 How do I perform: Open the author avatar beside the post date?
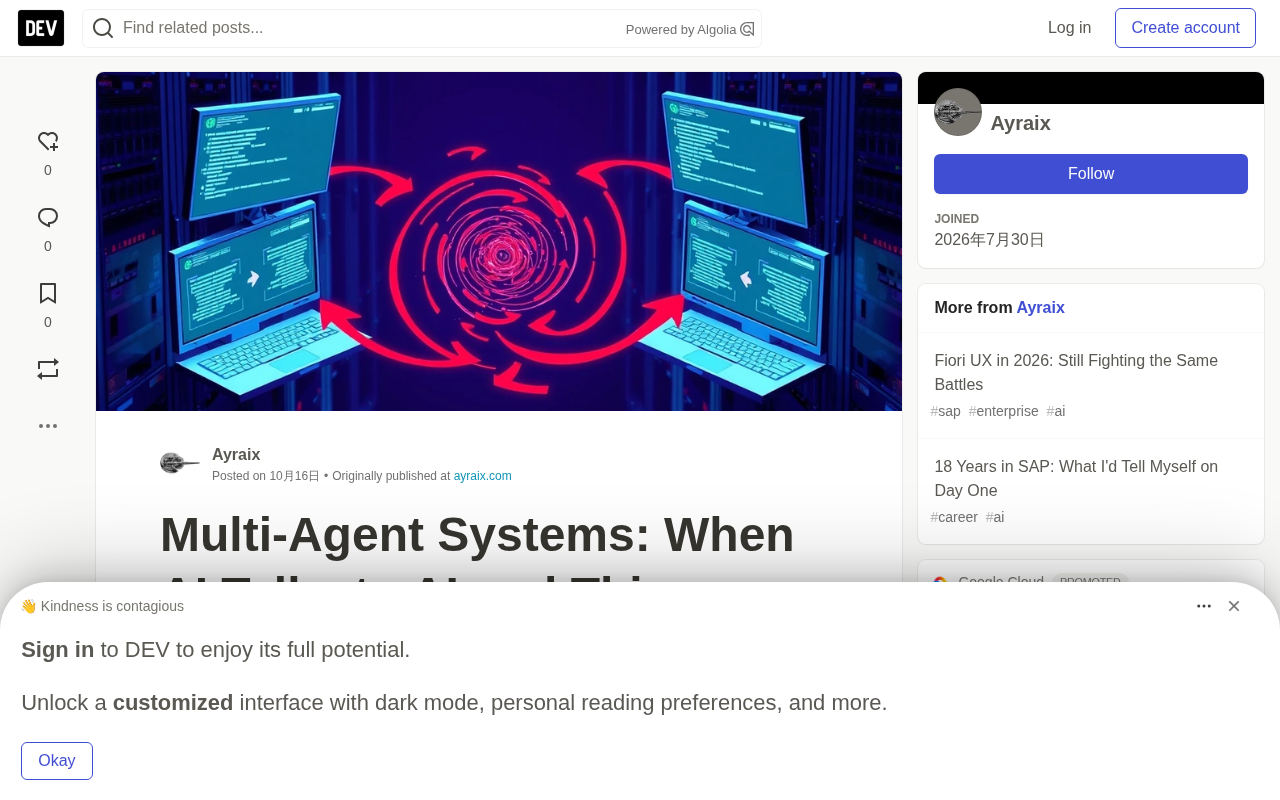click(180, 463)
